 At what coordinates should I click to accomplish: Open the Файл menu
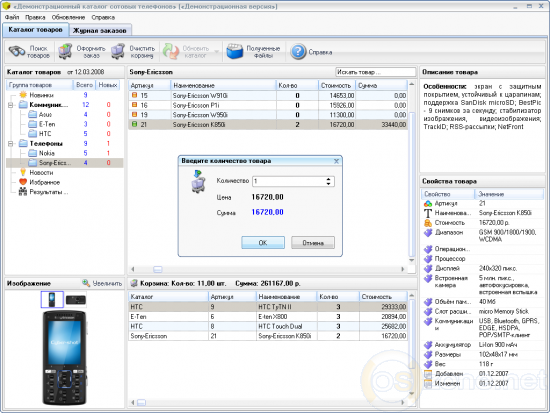[12, 17]
